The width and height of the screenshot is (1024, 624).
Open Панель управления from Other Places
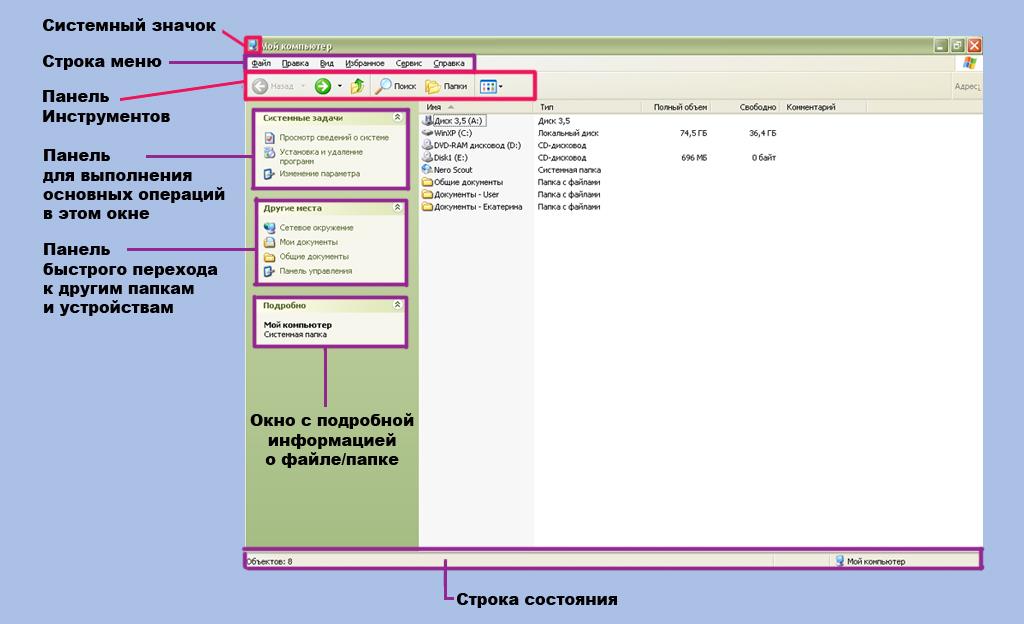(x=315, y=271)
